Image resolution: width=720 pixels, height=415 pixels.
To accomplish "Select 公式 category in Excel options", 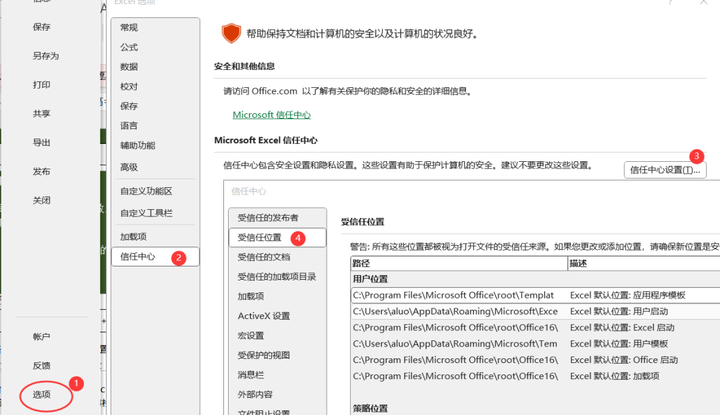I will pyautogui.click(x=155, y=47).
